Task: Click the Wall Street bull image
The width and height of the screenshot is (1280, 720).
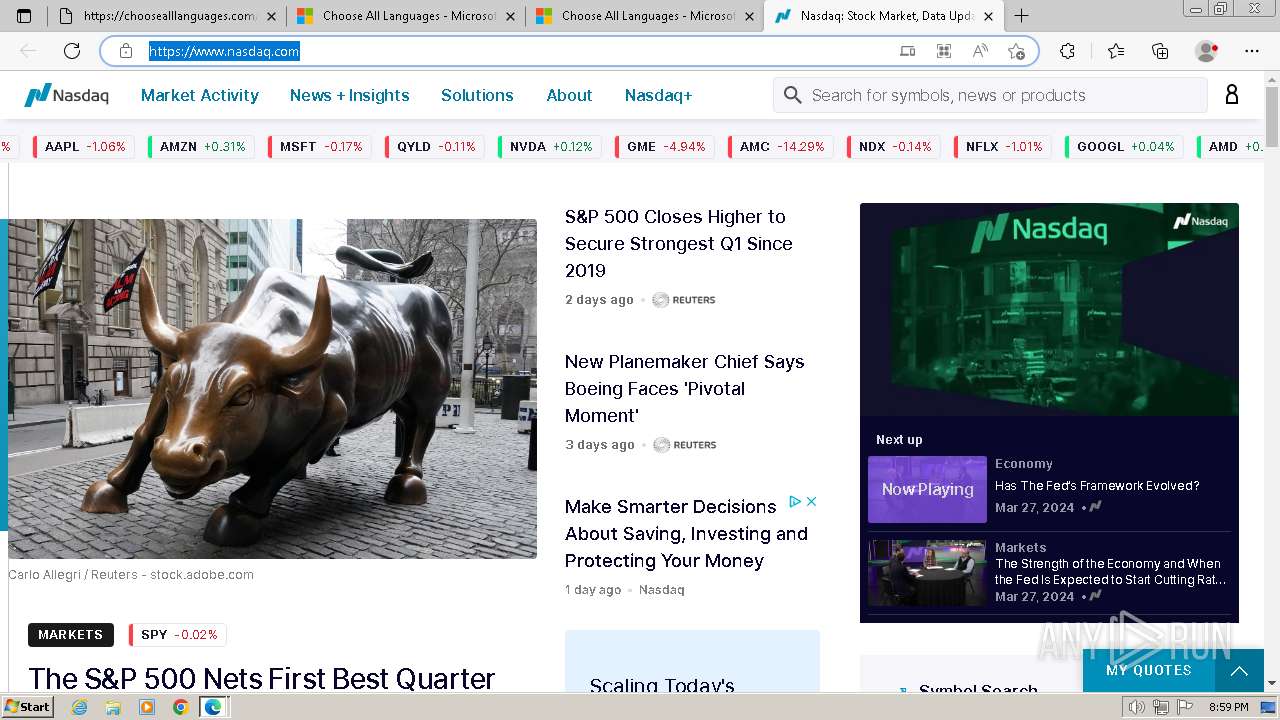Action: coord(272,388)
